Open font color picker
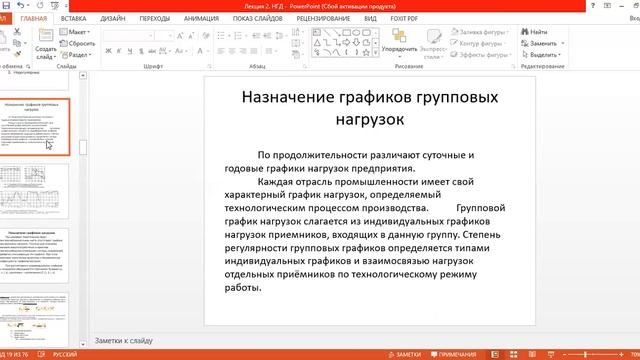Screen dimensions: 640x360 point(203,51)
